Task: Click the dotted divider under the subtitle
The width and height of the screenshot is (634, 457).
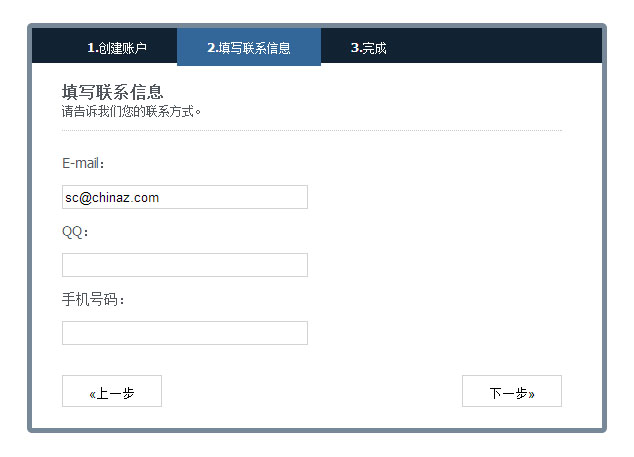Action: pyautogui.click(x=312, y=131)
